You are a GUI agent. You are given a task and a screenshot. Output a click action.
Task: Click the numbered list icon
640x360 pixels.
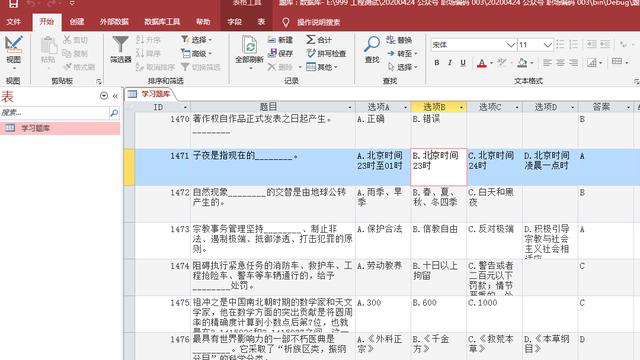pyautogui.click(x=573, y=44)
